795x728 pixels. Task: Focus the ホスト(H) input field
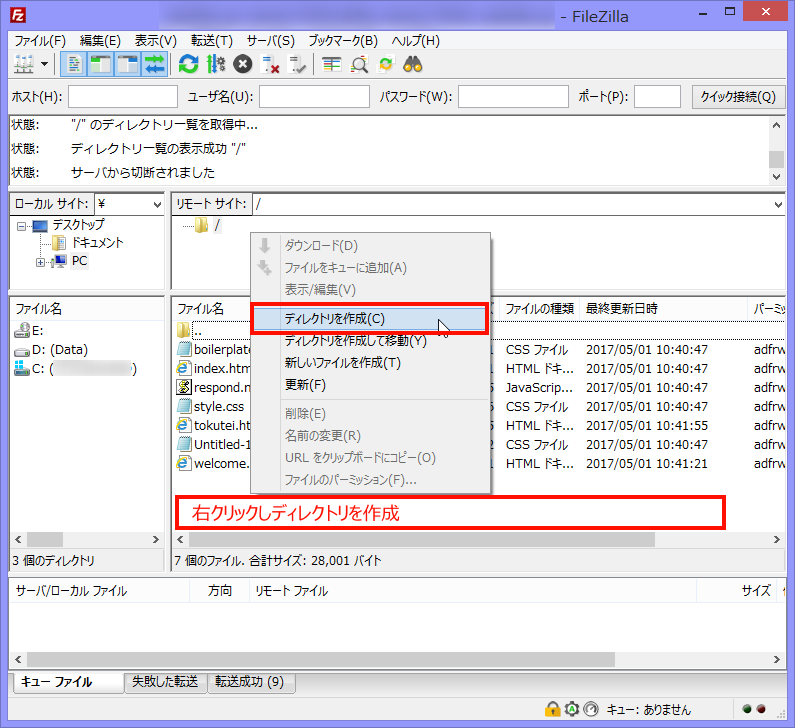(123, 96)
